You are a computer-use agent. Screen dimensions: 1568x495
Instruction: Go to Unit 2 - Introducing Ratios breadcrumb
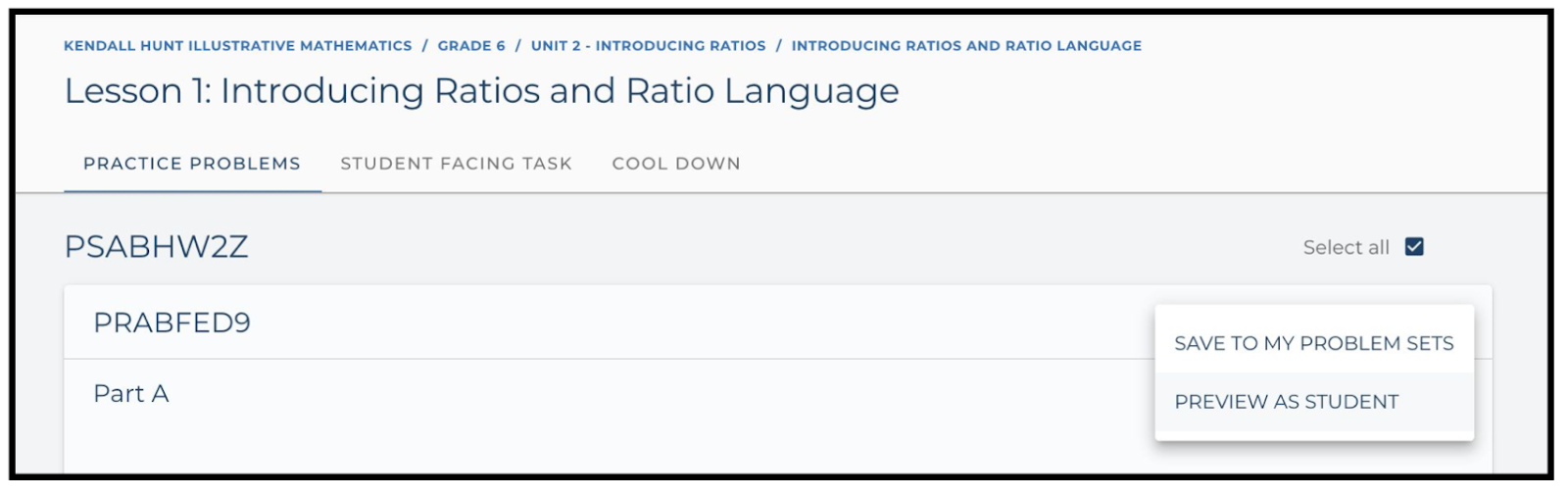(x=648, y=46)
